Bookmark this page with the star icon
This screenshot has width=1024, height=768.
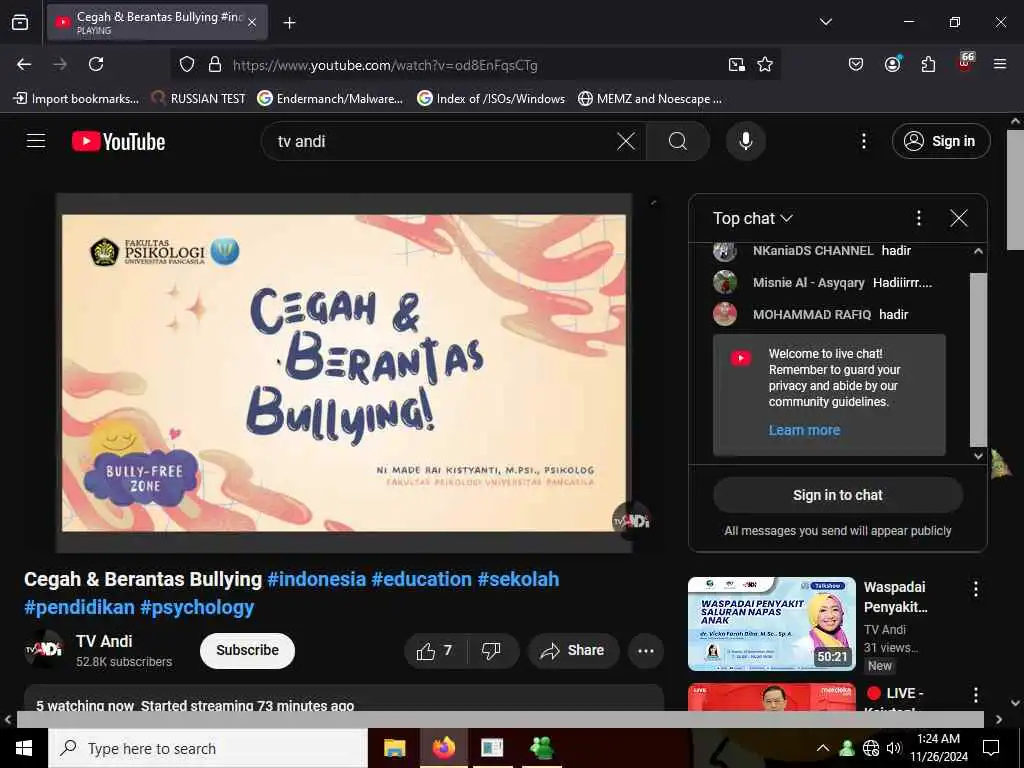click(x=765, y=64)
